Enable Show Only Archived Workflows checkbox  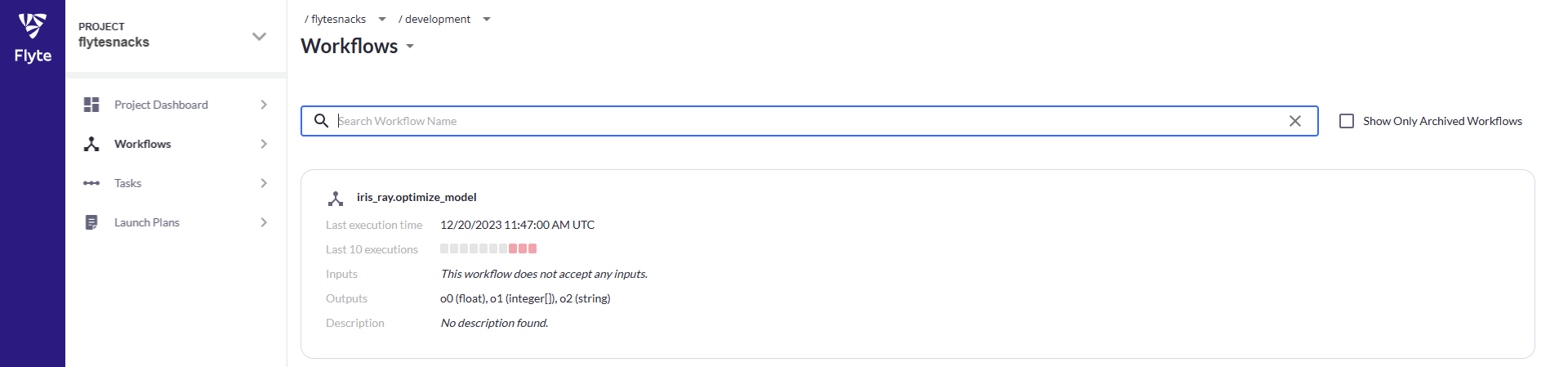coord(1347,121)
